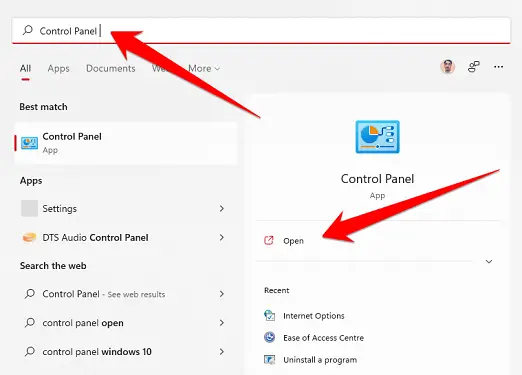This screenshot has width=522, height=375.
Task: Click the Open launch icon
Action: (269, 240)
